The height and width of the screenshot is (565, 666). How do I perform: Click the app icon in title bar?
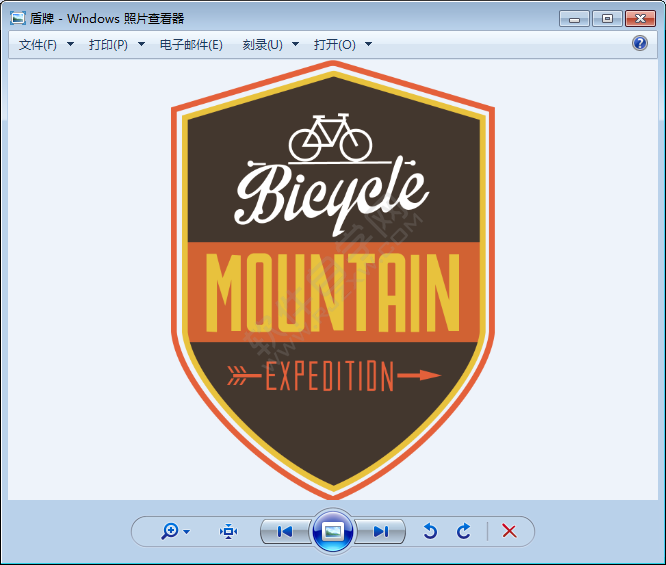pos(17,18)
